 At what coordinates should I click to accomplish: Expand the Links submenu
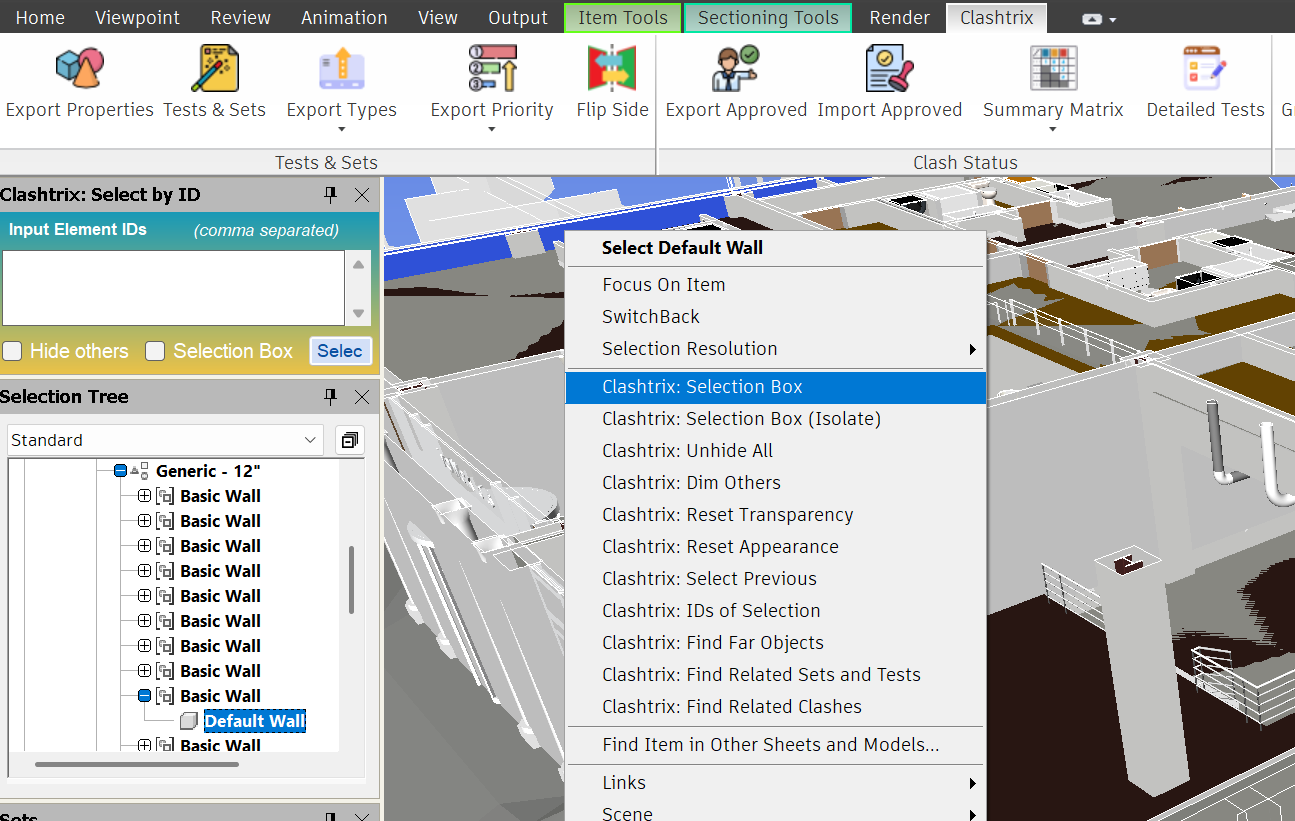(x=972, y=783)
